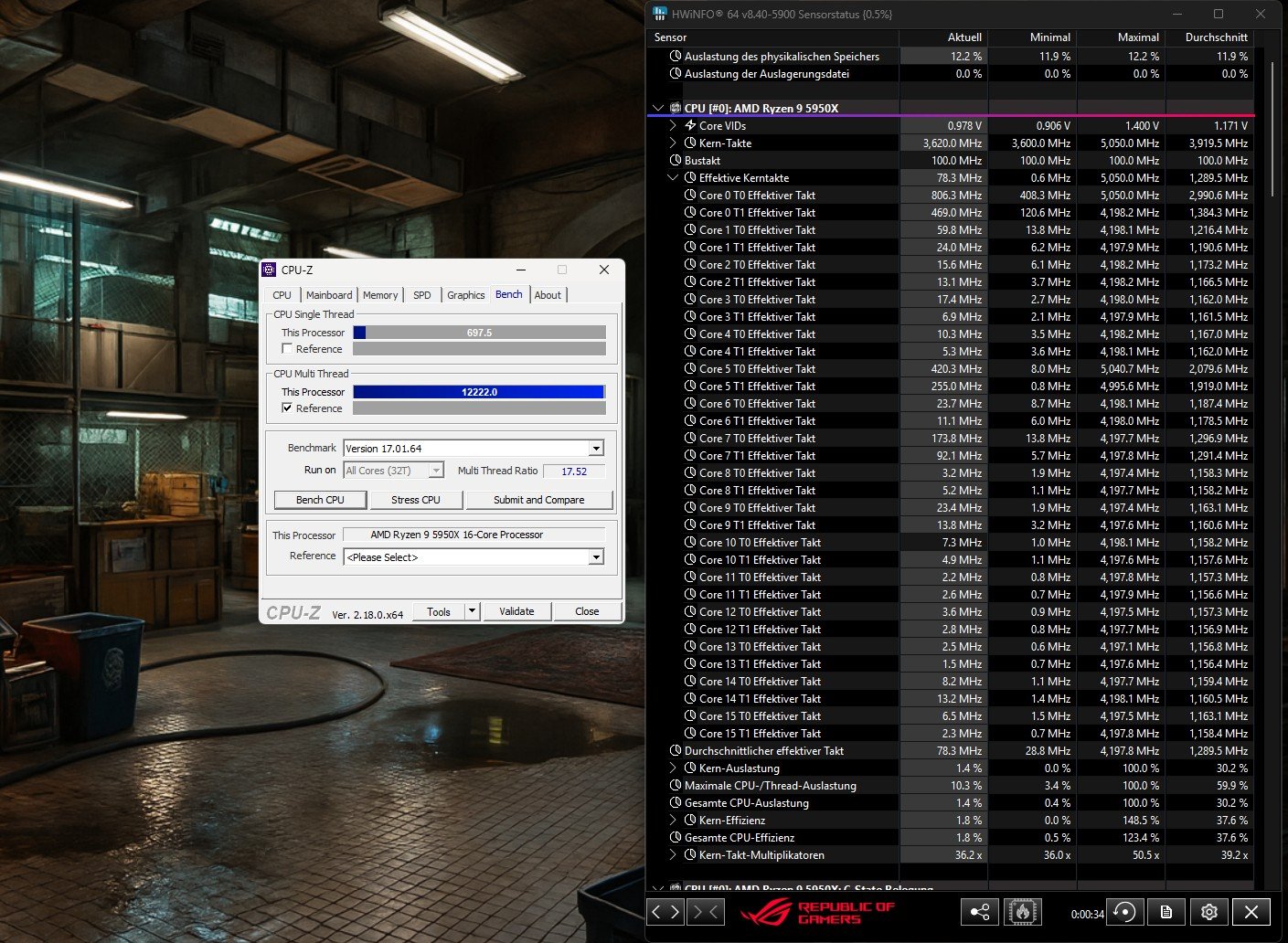Click the lightning icon next to Core VIDs
Screen dimensions: 1288x943
[x=690, y=125]
